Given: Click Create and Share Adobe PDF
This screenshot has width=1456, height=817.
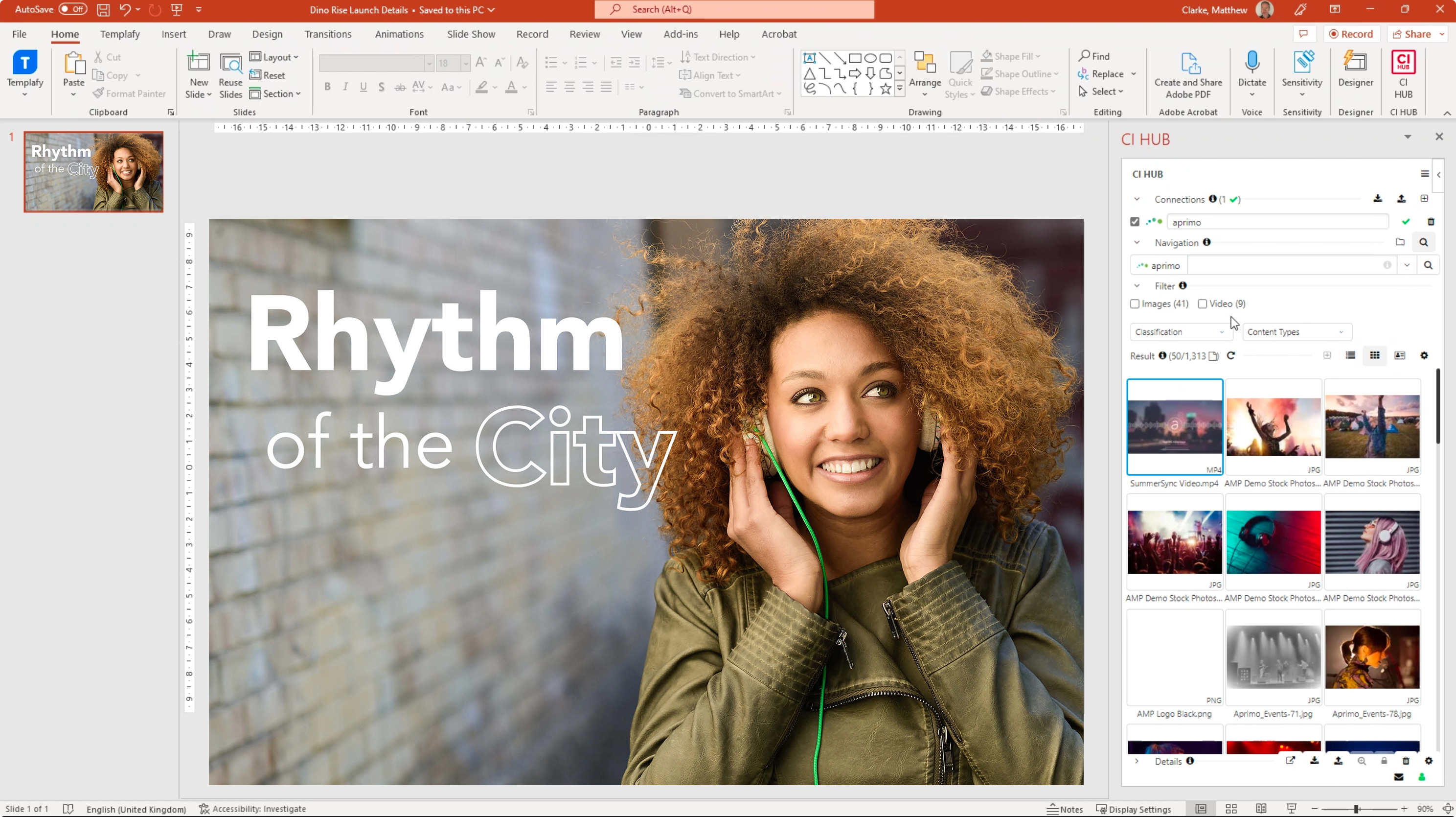Looking at the screenshot, I should tap(1187, 74).
